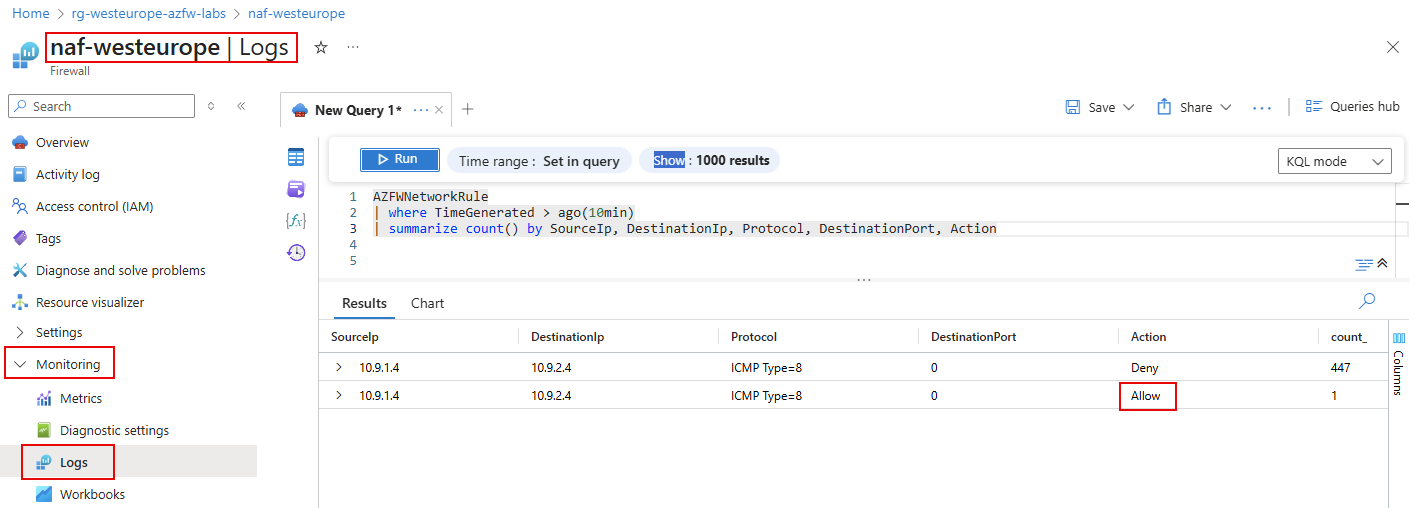Expand the Deny result row
1422x508 pixels.
pos(338,367)
